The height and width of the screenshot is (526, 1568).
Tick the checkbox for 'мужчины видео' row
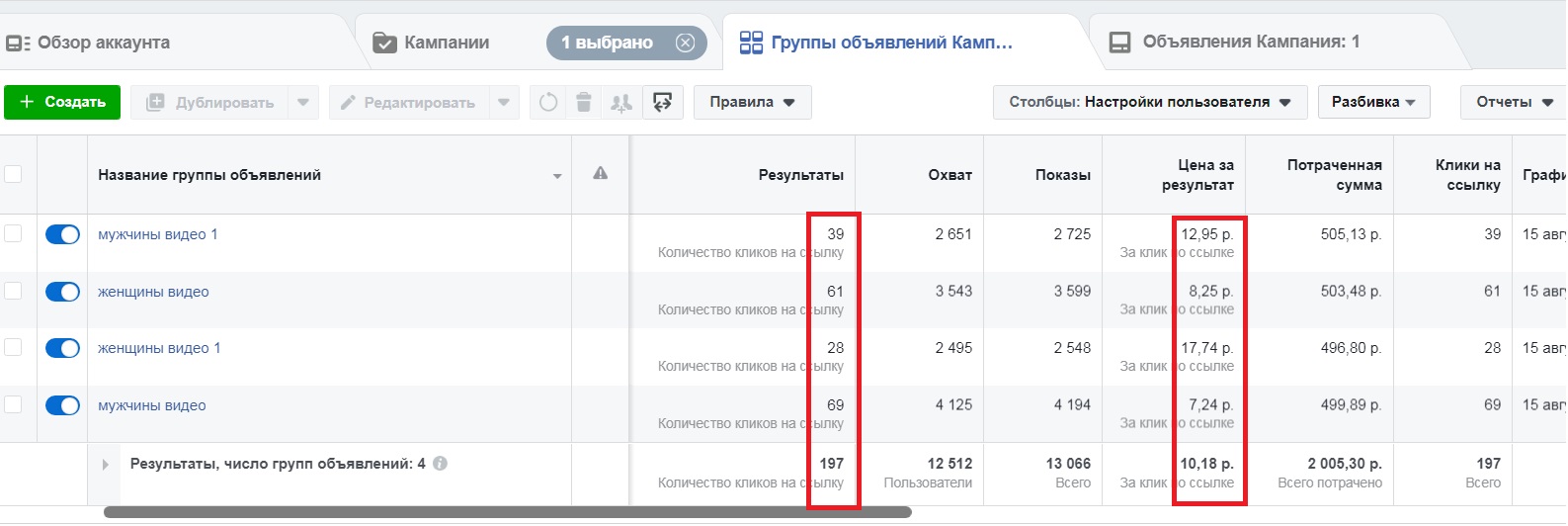coord(13,404)
